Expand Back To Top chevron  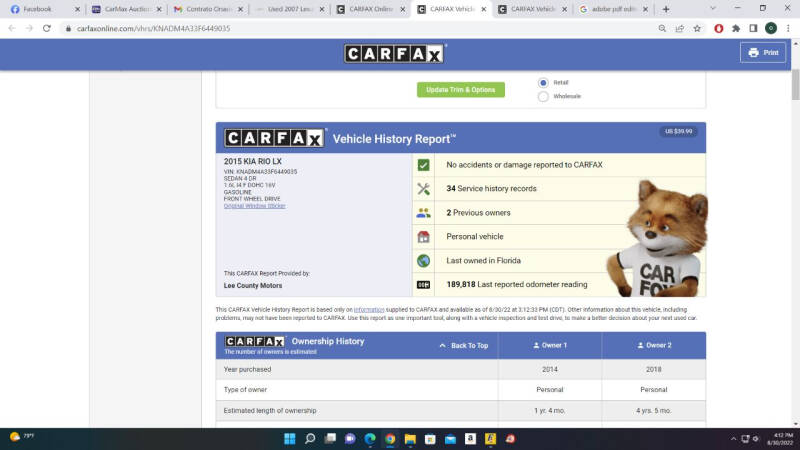[442, 346]
